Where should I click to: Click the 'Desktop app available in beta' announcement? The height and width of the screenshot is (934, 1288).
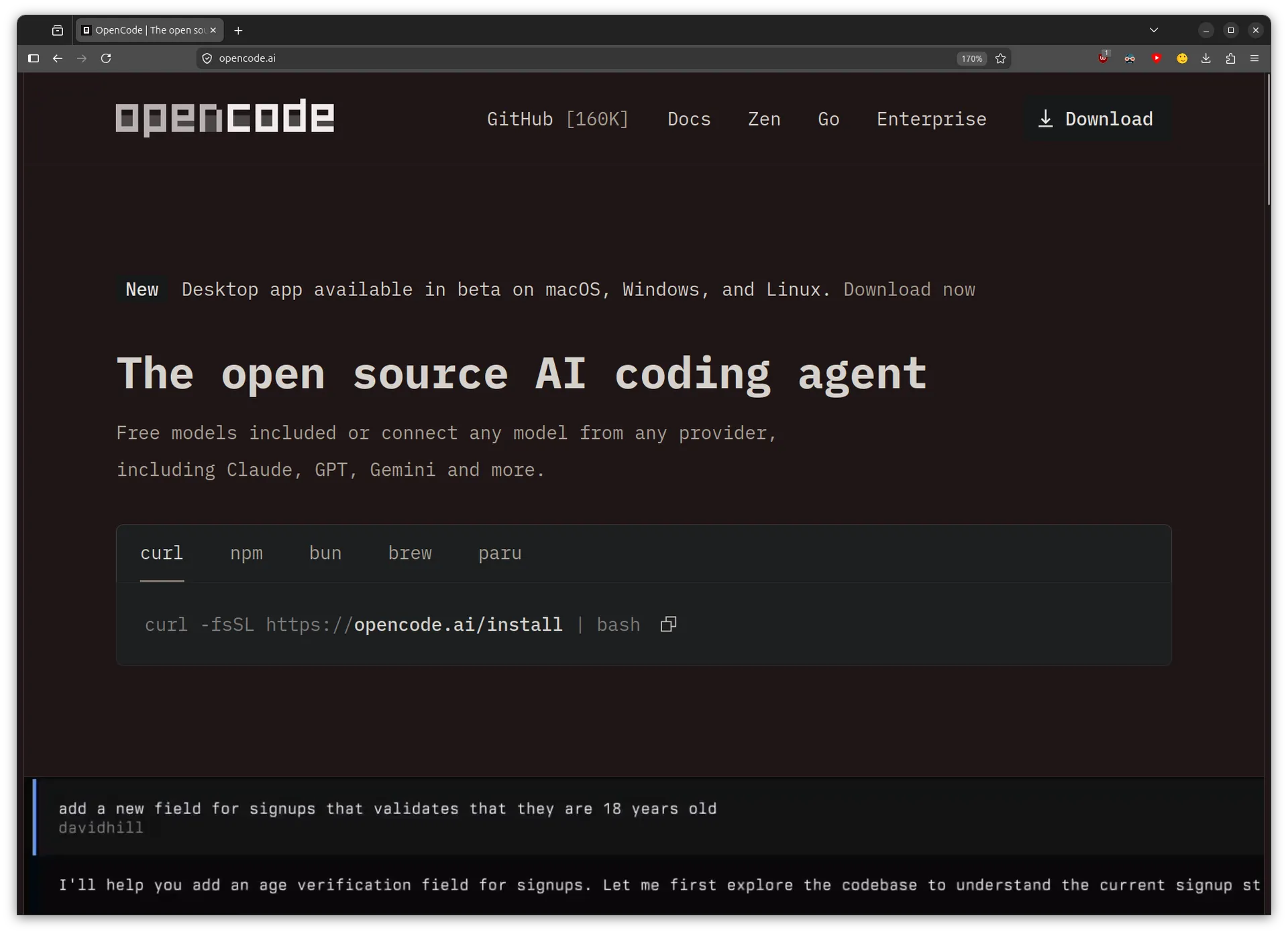coord(506,289)
